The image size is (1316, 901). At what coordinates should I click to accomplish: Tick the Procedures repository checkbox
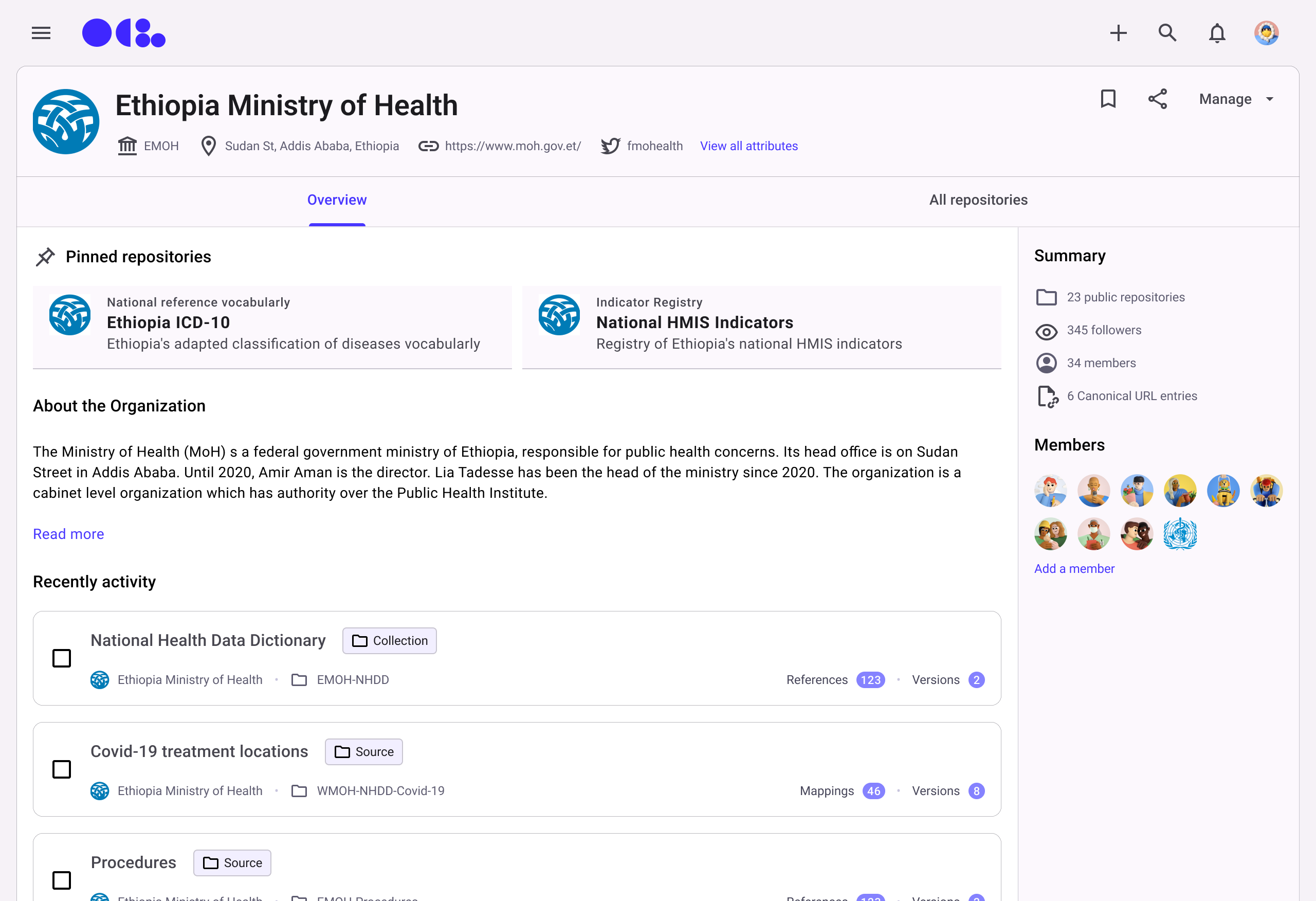pyautogui.click(x=62, y=880)
